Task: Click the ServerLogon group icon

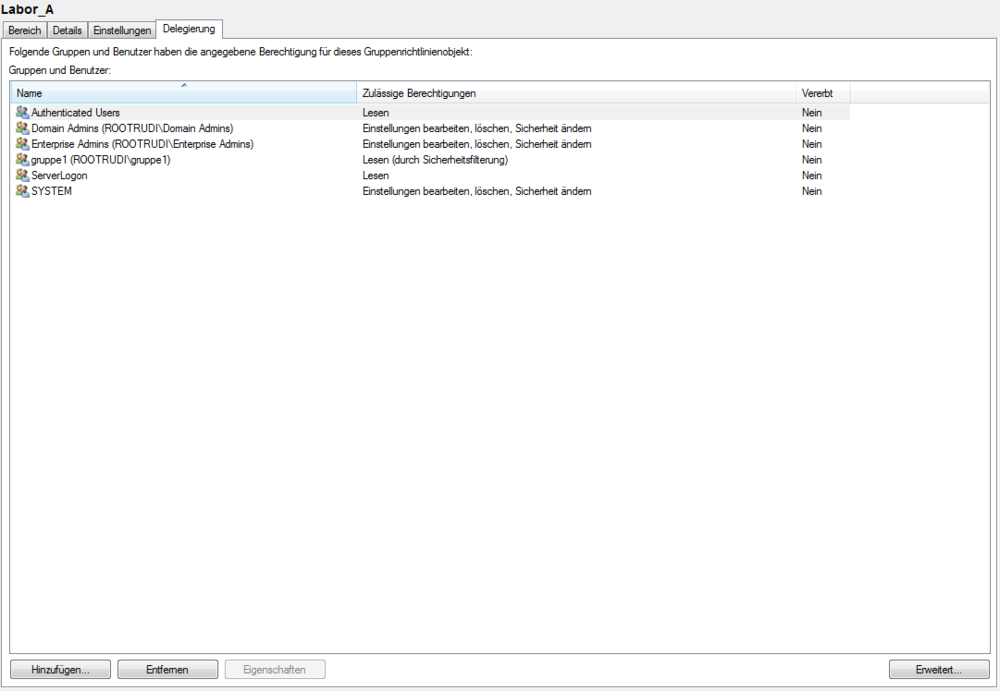Action: tap(23, 176)
